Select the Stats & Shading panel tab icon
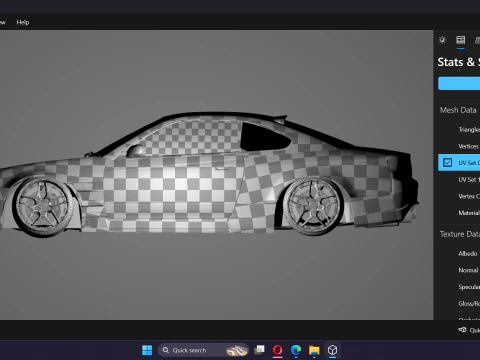480x360 pixels. click(461, 40)
